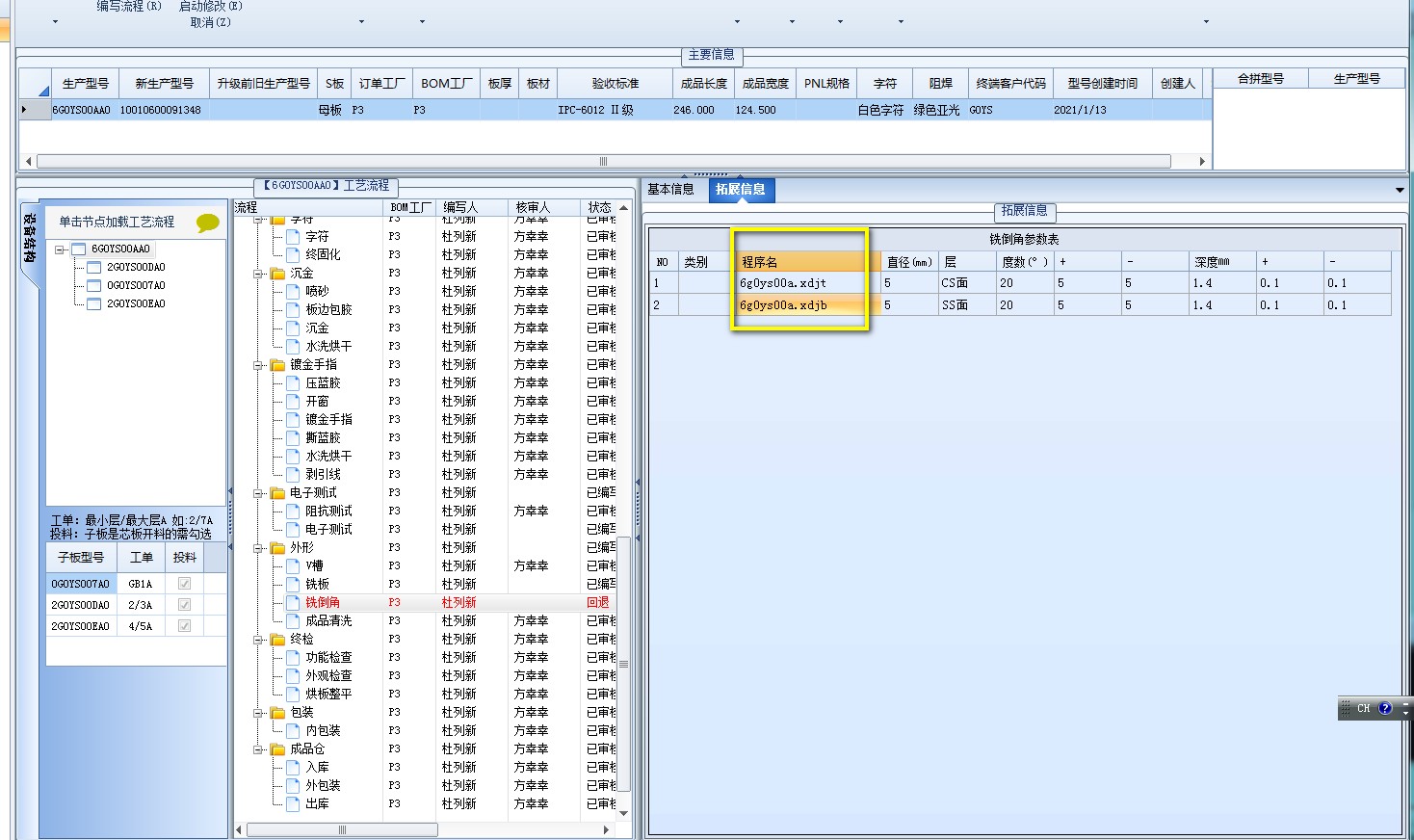Image resolution: width=1414 pixels, height=840 pixels.
Task: Click the 沉金 folder icon in process tree
Action: (x=277, y=274)
